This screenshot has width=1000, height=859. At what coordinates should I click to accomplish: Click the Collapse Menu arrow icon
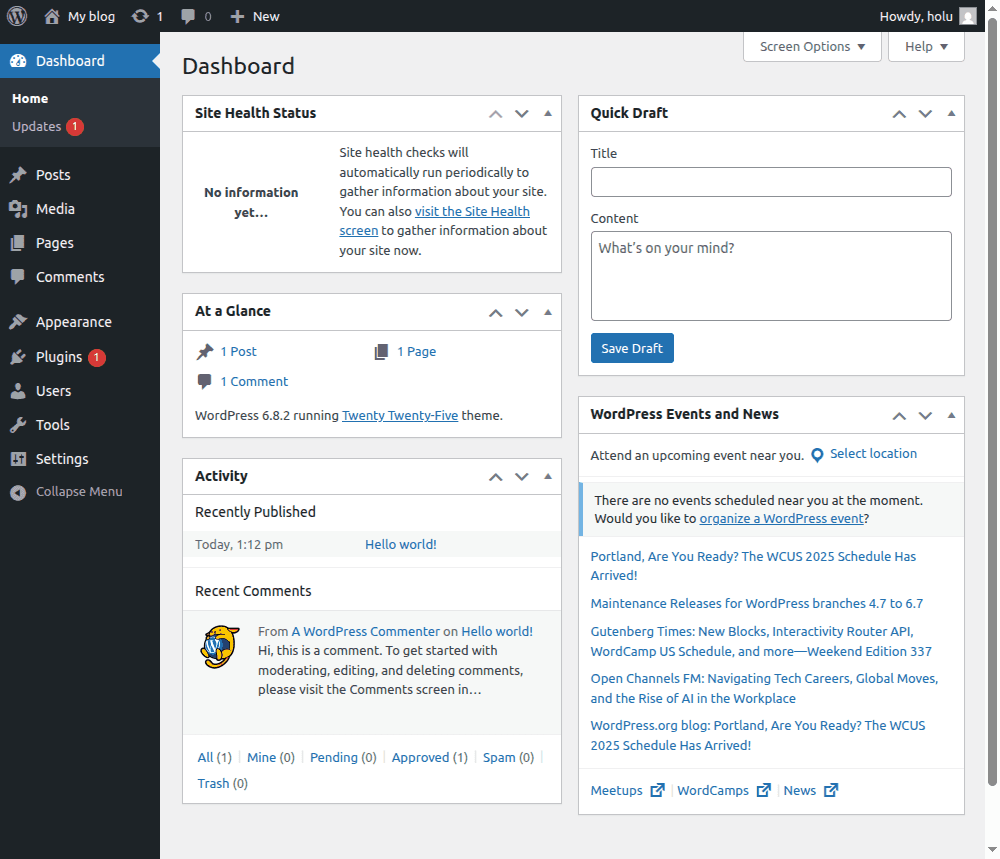(18, 492)
